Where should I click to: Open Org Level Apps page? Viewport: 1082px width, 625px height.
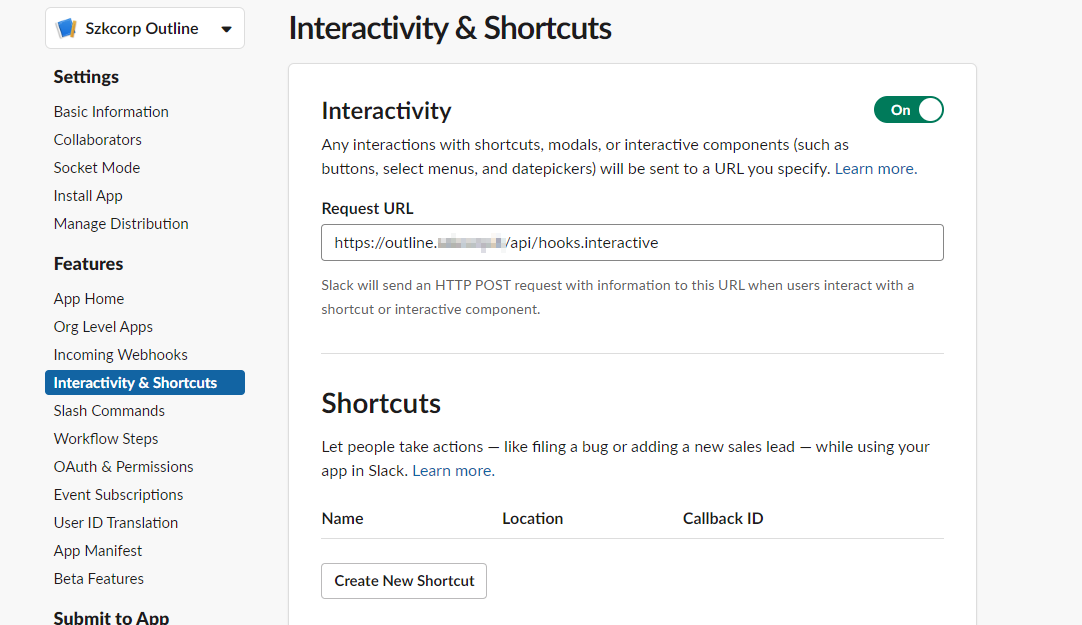103,327
